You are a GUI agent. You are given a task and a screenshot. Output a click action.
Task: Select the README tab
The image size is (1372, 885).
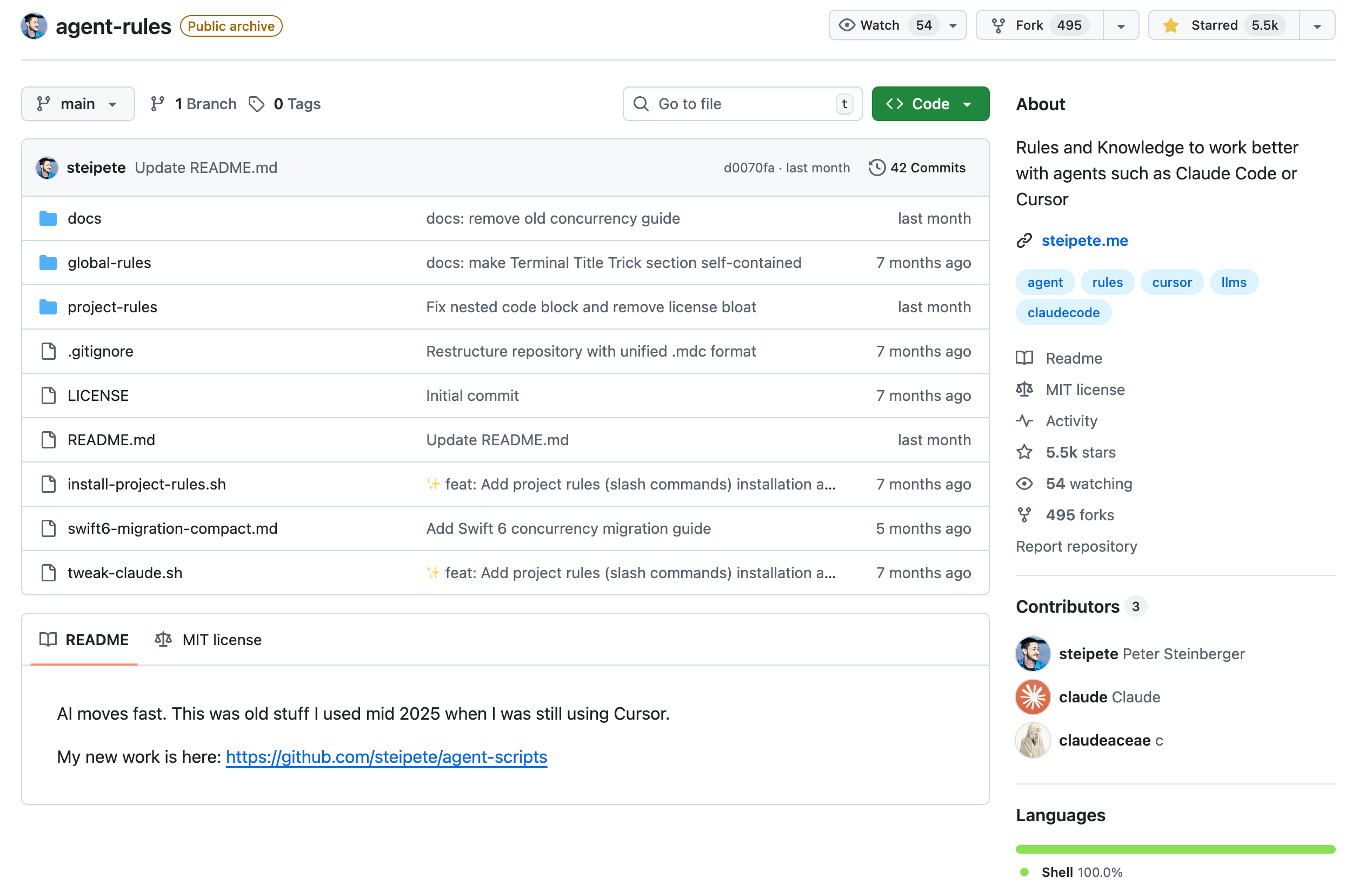click(x=84, y=640)
